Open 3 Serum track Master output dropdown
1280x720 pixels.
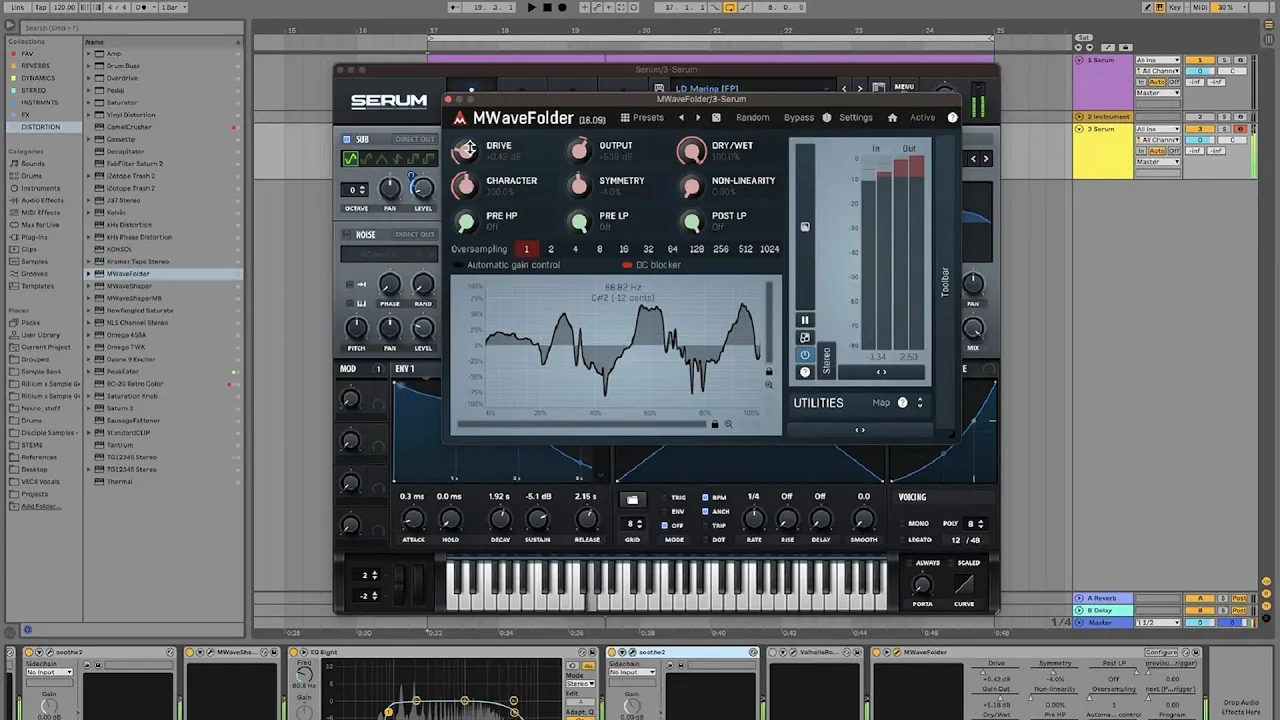[x=1158, y=162]
